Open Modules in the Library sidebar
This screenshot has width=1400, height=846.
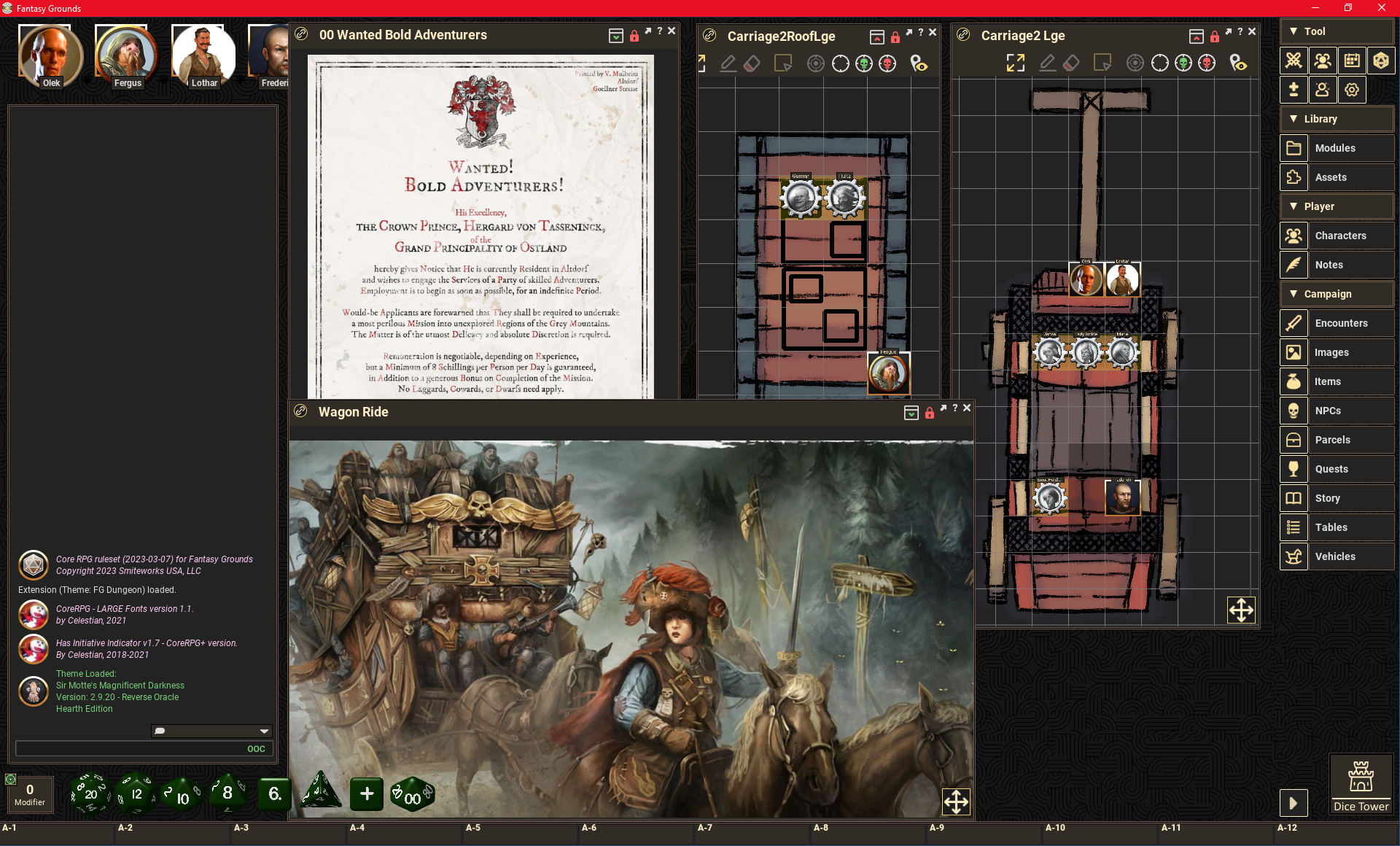pos(1337,148)
